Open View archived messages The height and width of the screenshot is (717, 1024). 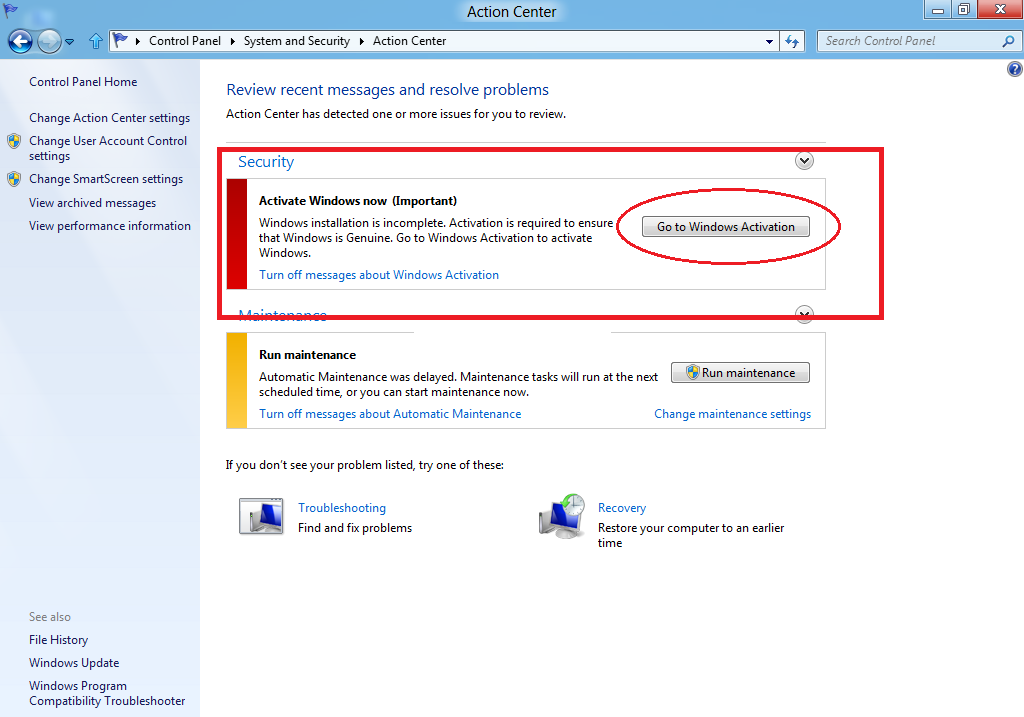pyautogui.click(x=92, y=202)
